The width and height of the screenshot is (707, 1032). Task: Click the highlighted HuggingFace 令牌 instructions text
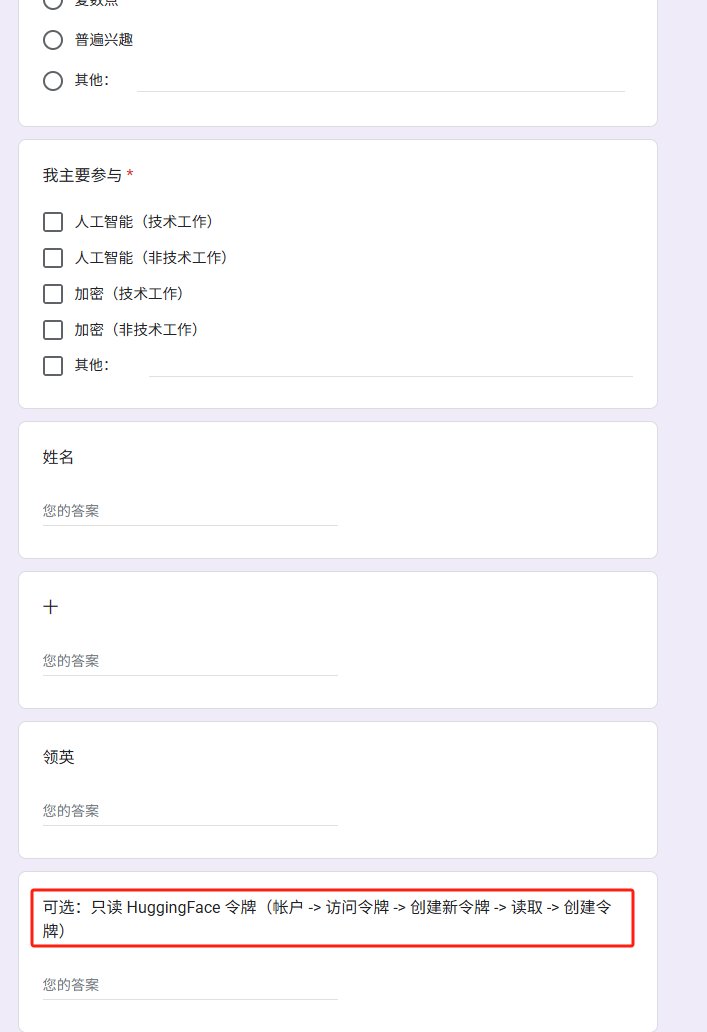click(327, 919)
